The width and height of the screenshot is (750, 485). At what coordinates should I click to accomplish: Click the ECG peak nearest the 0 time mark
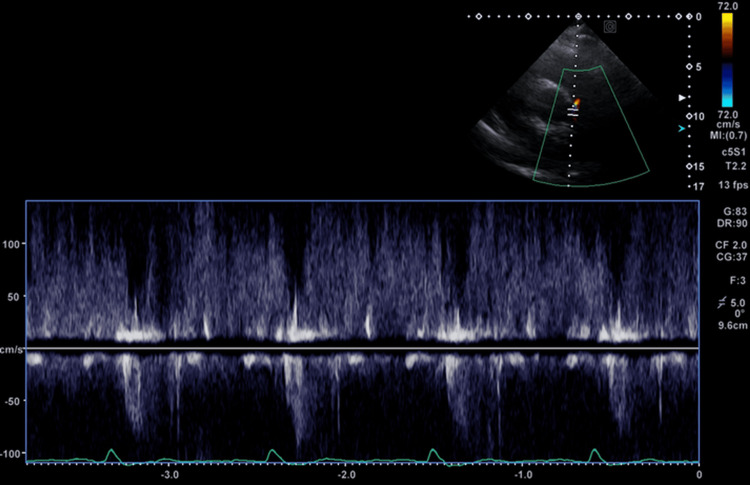coord(595,455)
